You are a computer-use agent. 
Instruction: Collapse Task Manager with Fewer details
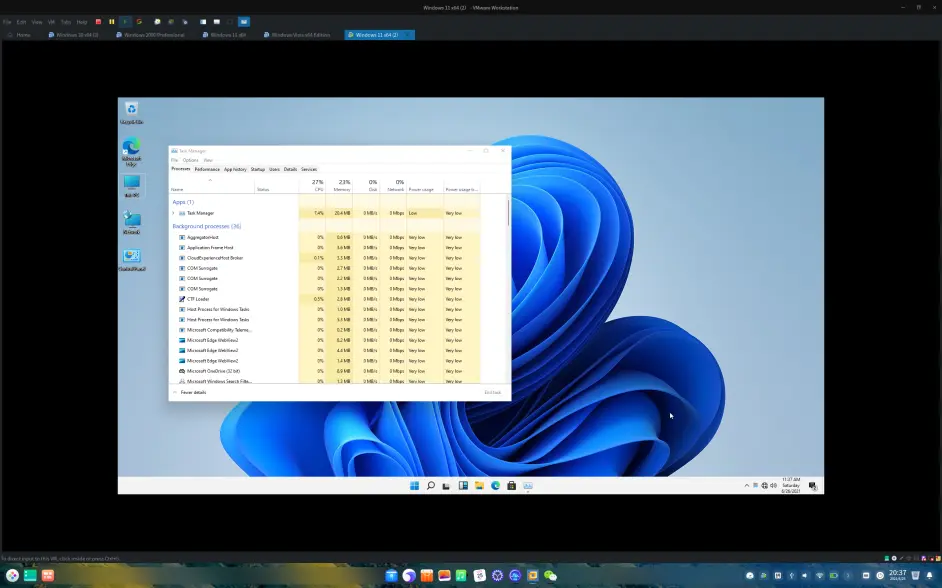point(190,392)
